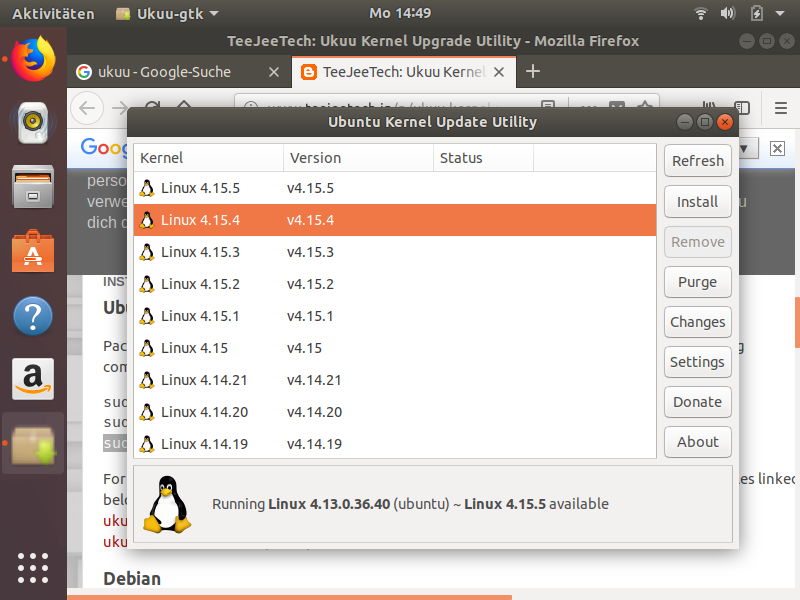
Task: Select the Linux 4.15.5 row
Action: coord(395,188)
